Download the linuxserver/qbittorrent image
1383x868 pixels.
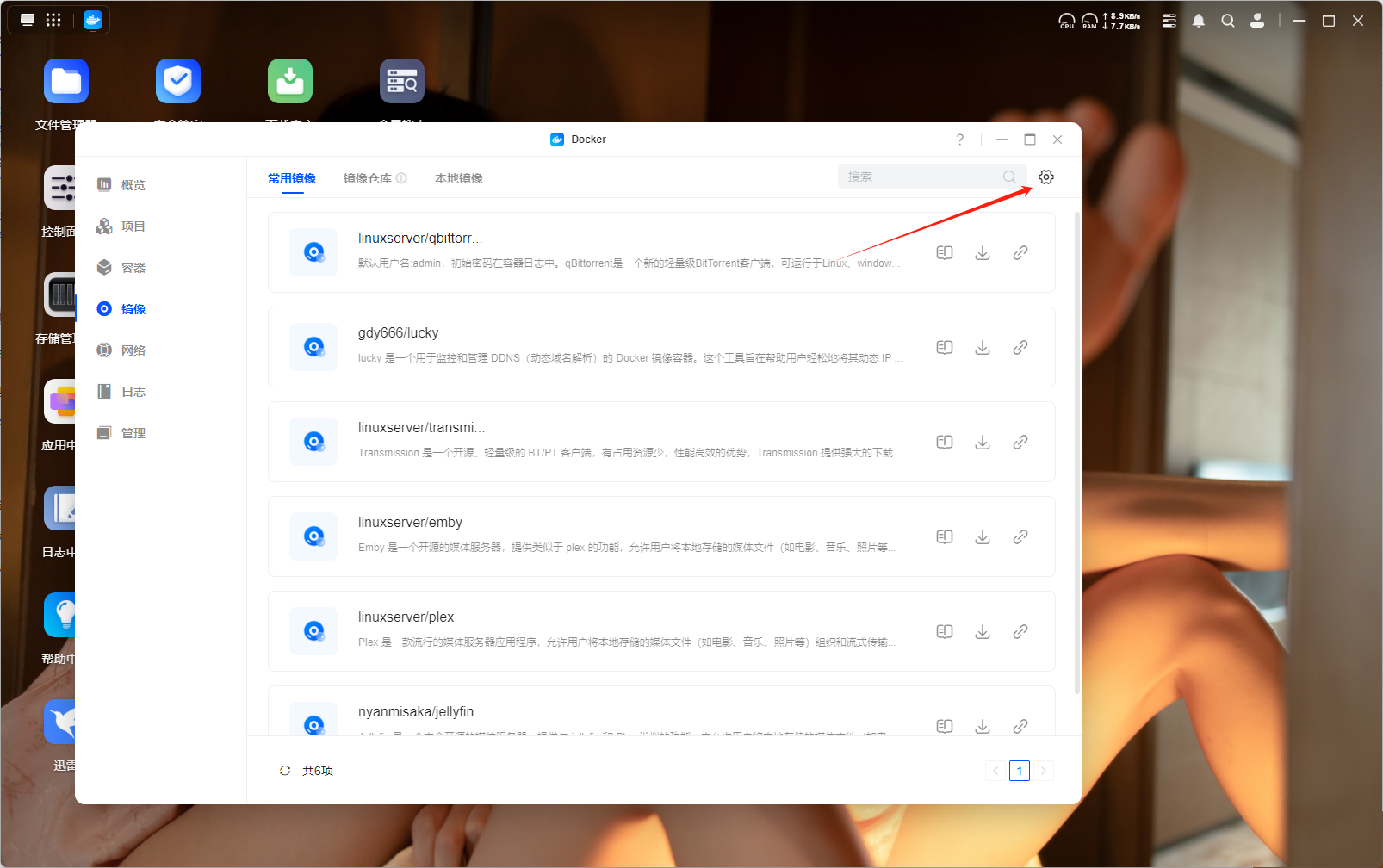point(983,252)
